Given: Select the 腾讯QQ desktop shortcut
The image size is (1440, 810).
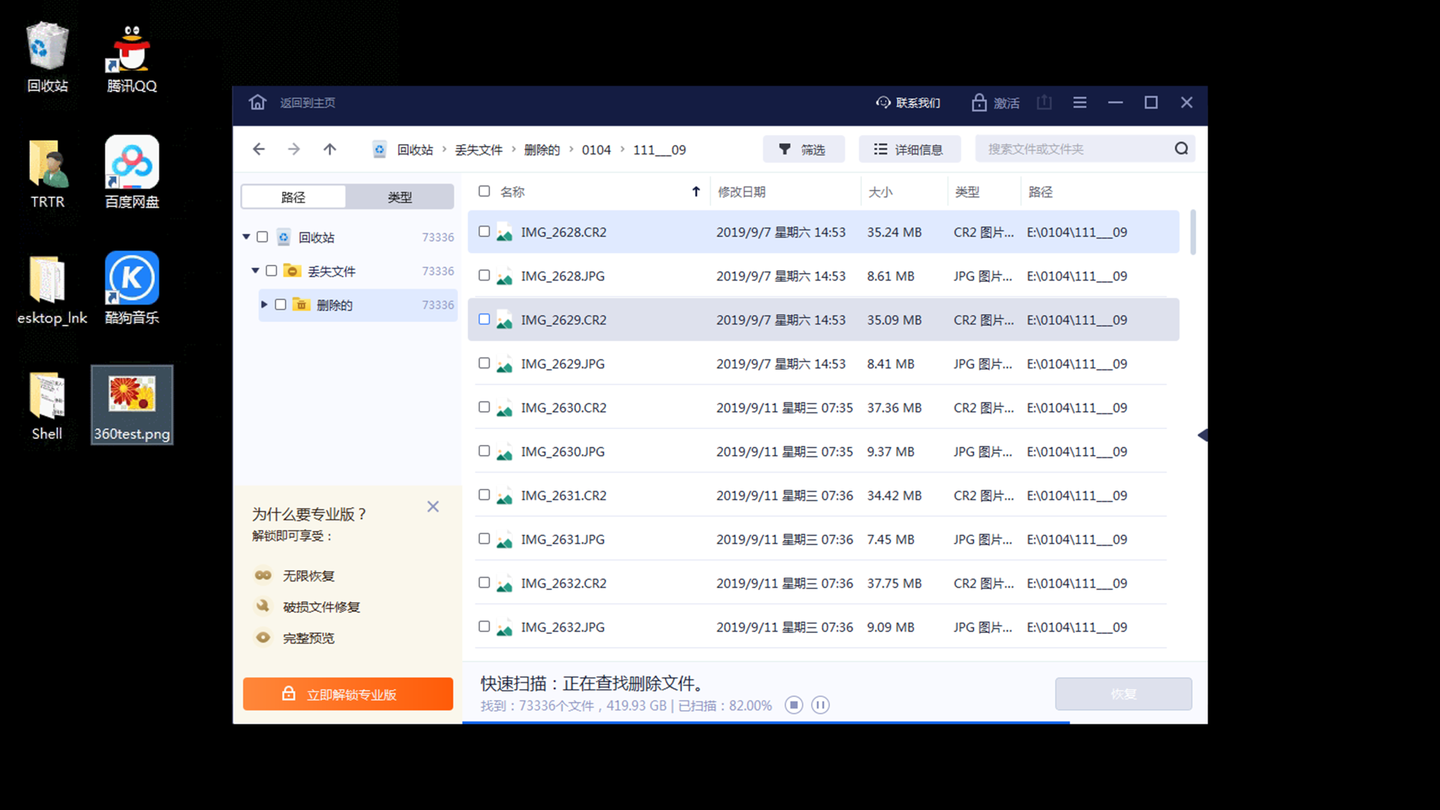Looking at the screenshot, I should pos(132,58).
